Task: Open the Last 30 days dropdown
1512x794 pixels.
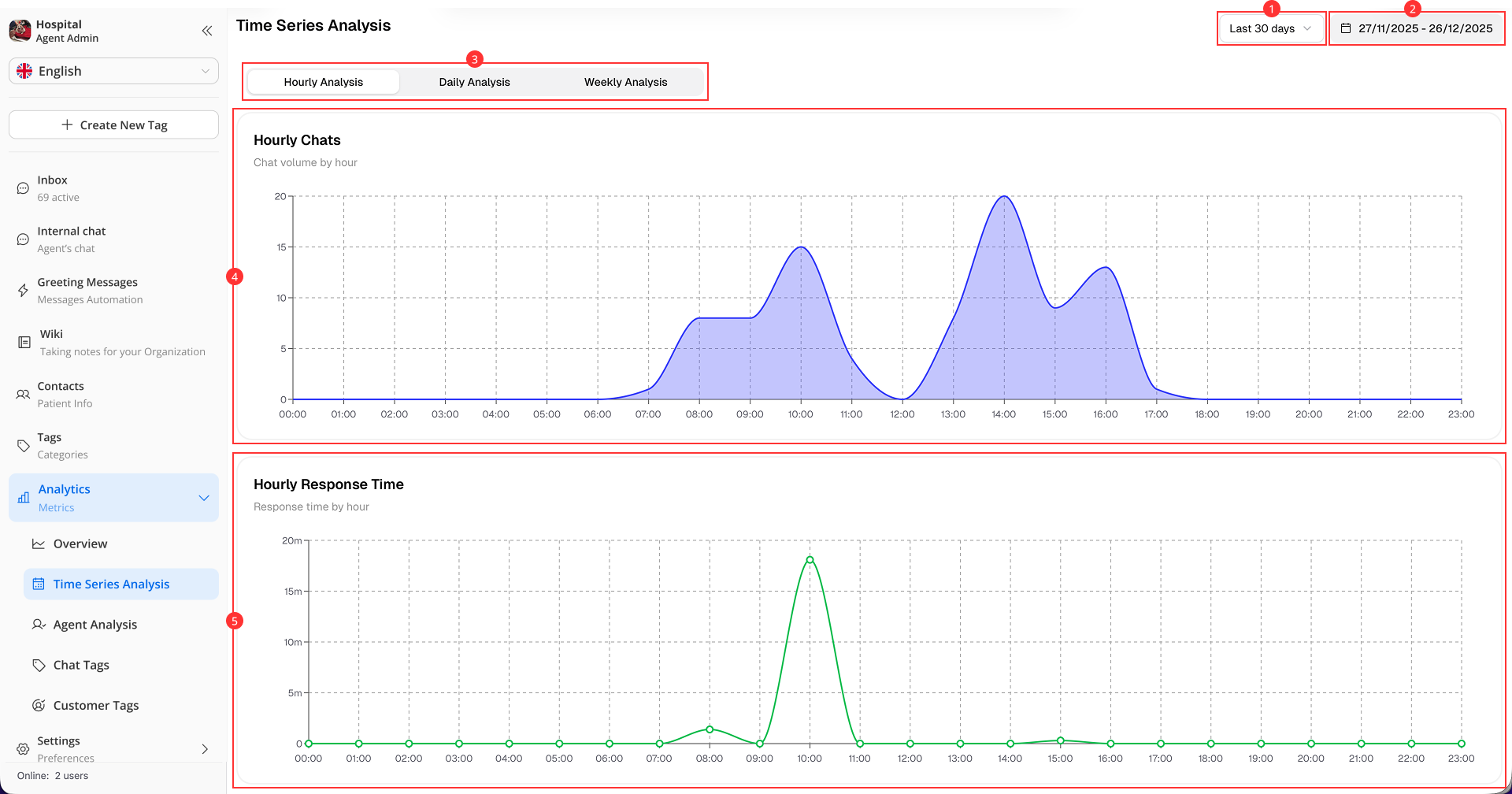Action: pos(1270,28)
